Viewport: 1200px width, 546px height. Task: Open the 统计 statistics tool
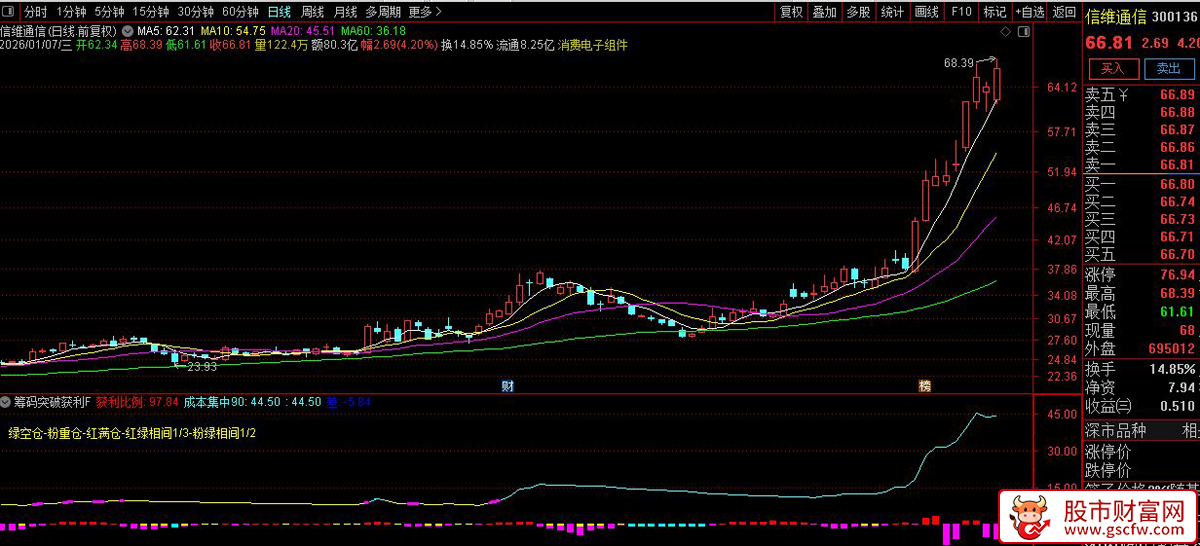pos(893,12)
